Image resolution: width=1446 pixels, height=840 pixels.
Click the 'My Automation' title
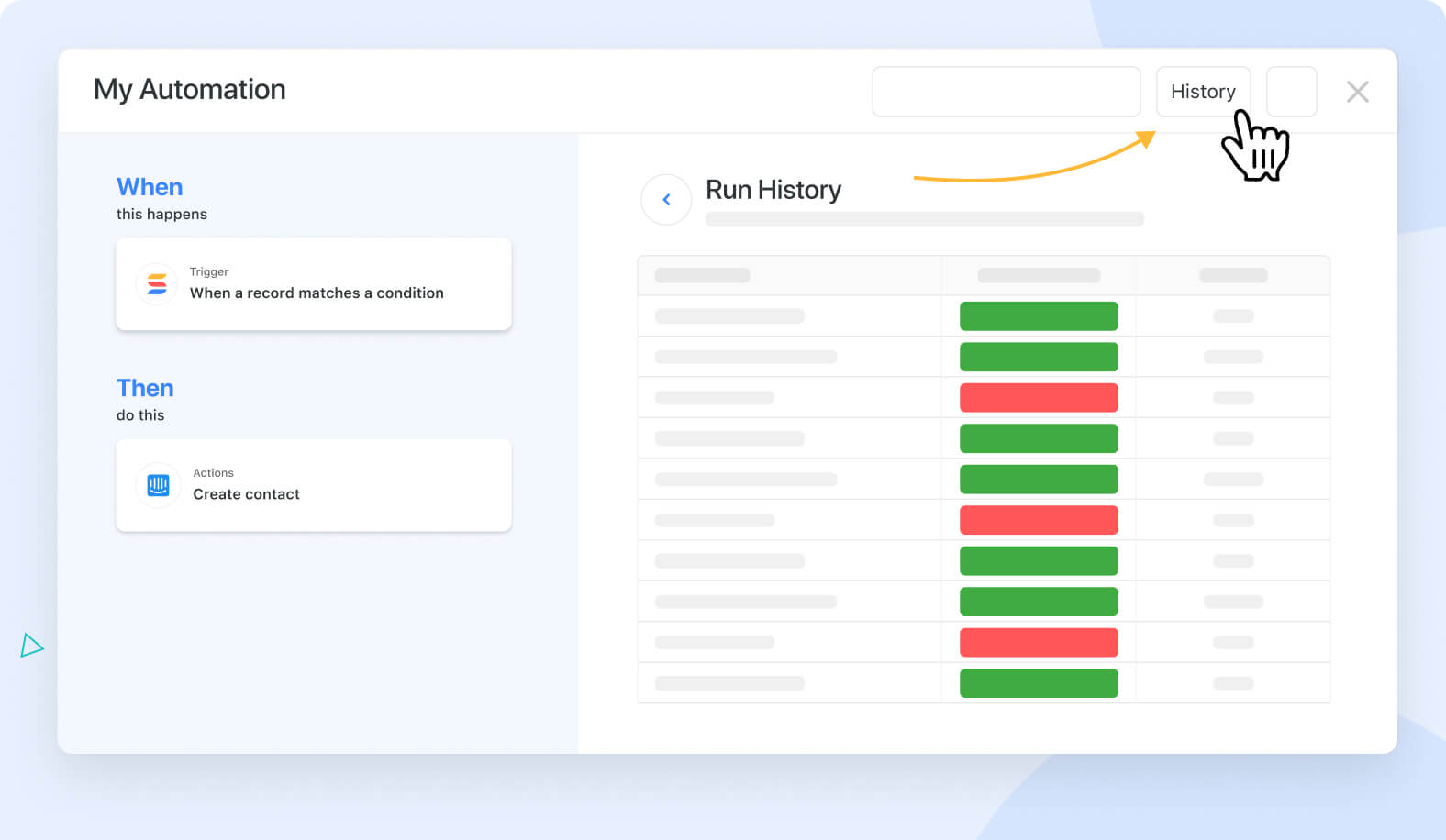pyautogui.click(x=190, y=90)
